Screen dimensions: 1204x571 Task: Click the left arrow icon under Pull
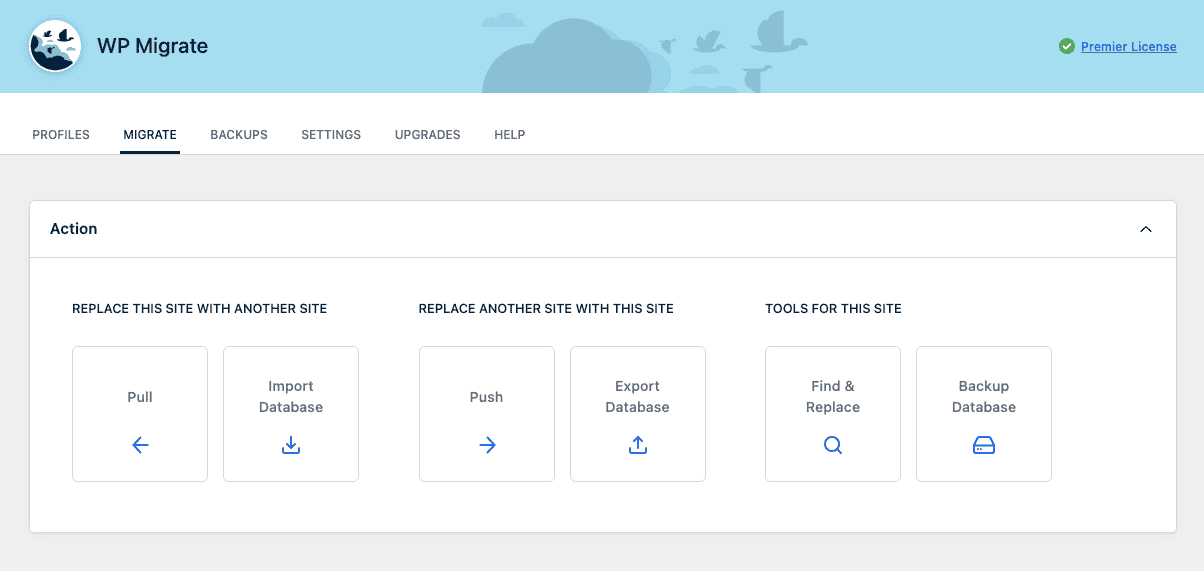tap(140, 446)
